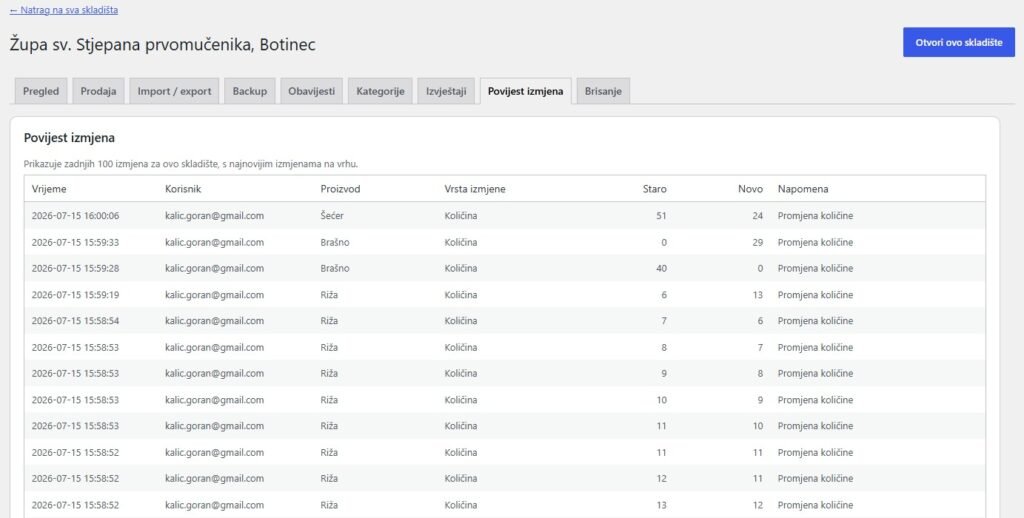
Task: Click Brašno in the 15:59:28 row
Action: coord(335,268)
